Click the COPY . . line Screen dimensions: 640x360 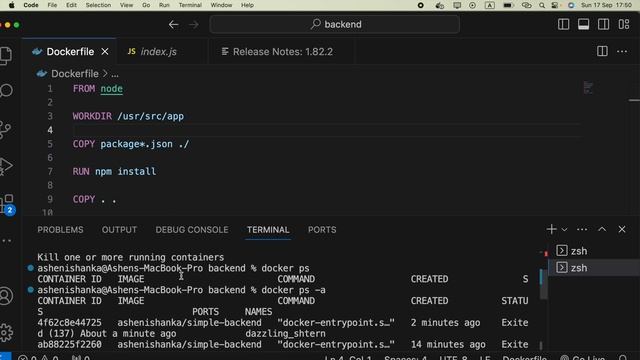coord(94,199)
